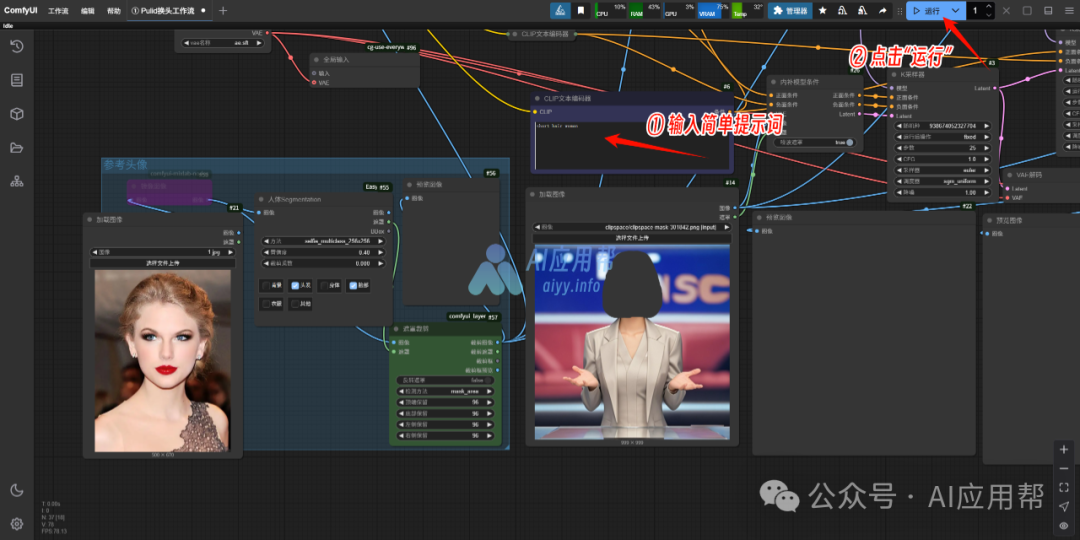Click the woman portrait preview image
This screenshot has height=540, width=1080.
click(163, 360)
